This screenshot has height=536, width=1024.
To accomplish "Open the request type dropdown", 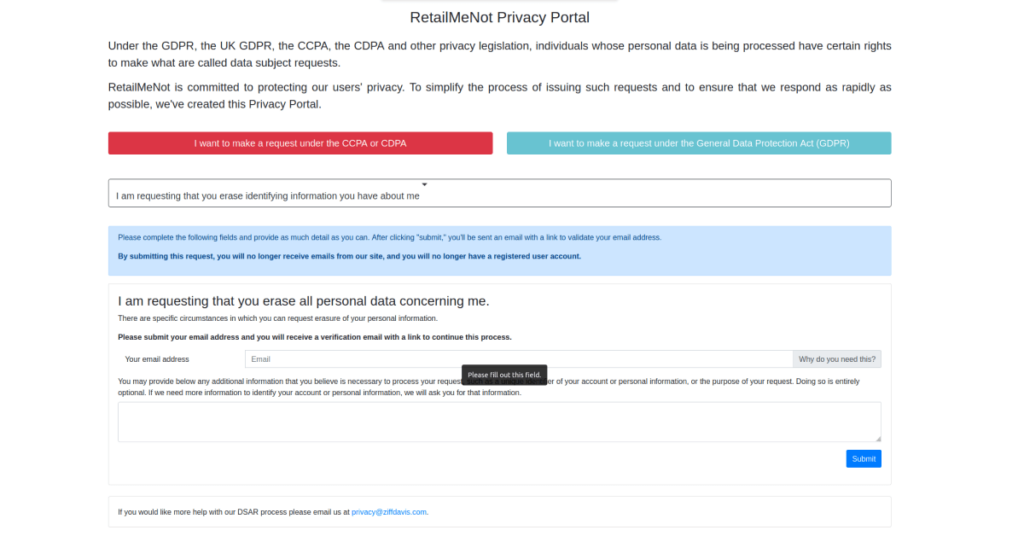I will coord(499,194).
